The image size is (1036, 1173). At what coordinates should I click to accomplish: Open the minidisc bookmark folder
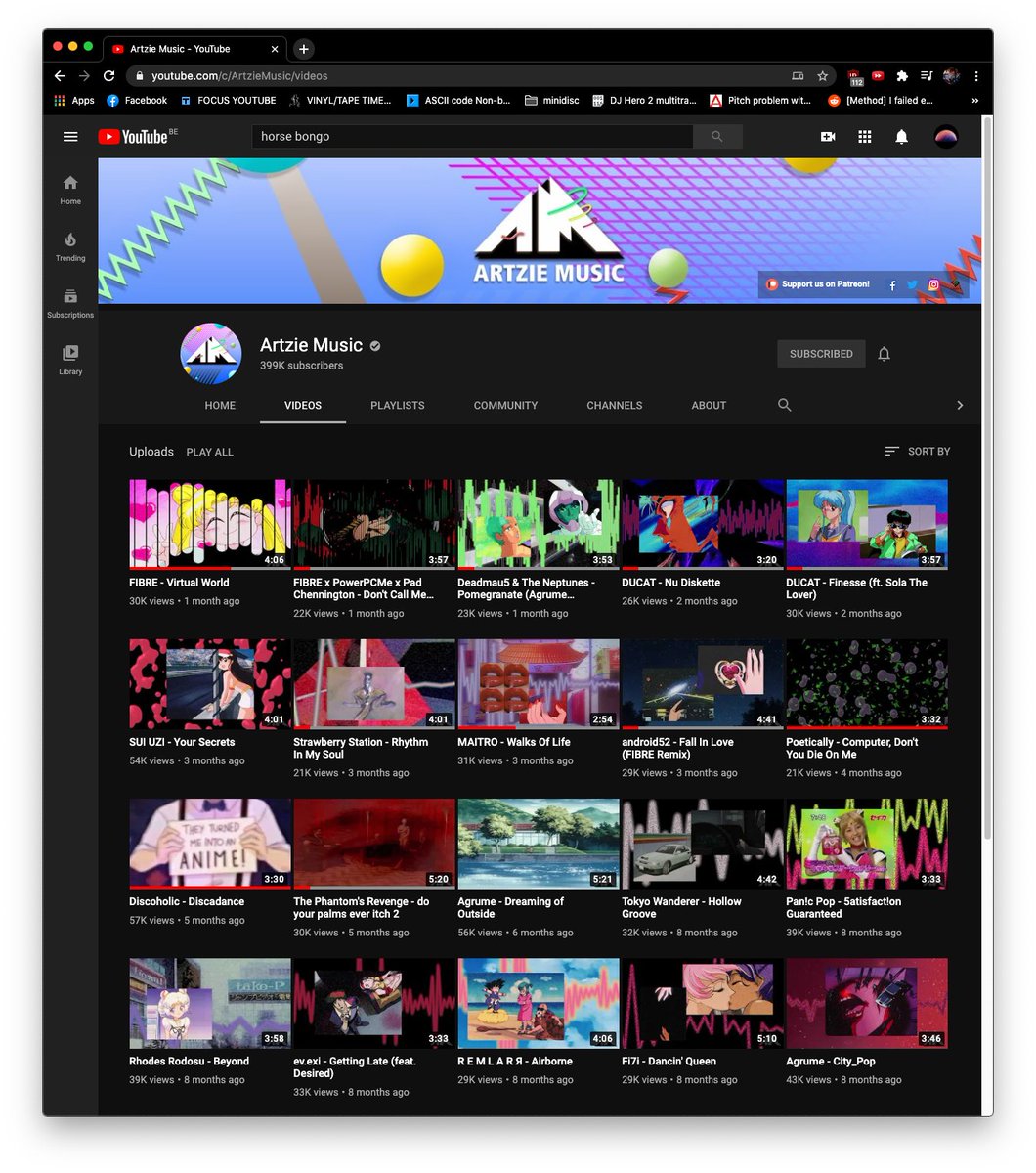point(552,100)
